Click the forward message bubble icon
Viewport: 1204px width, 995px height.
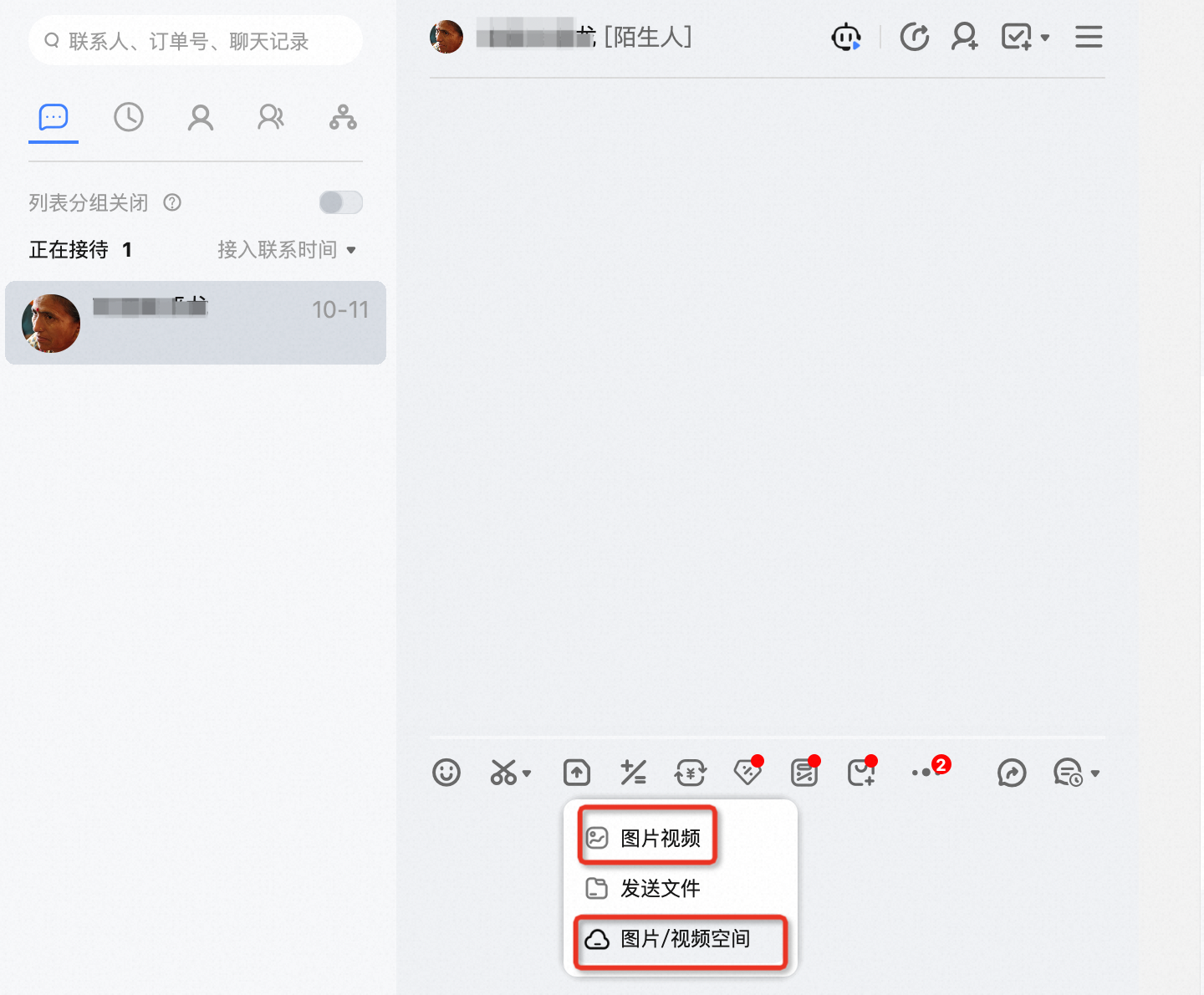(x=1012, y=773)
